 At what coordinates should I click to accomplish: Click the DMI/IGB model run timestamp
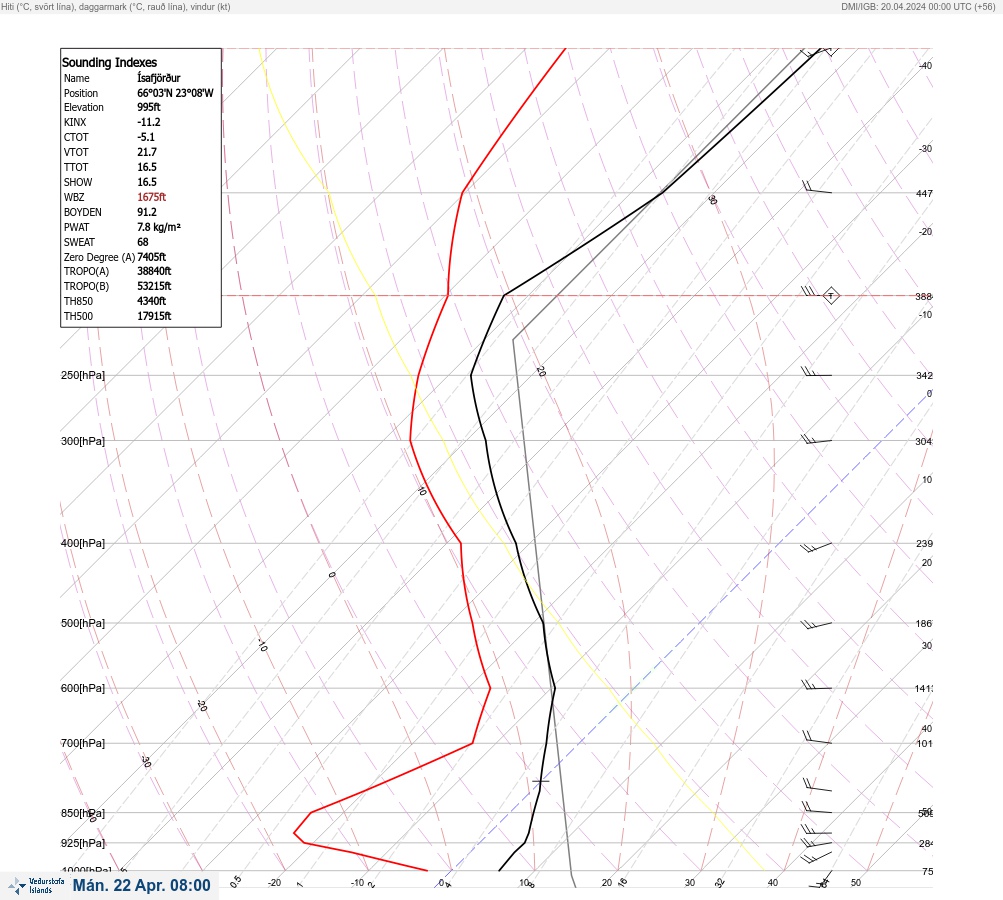pos(919,6)
